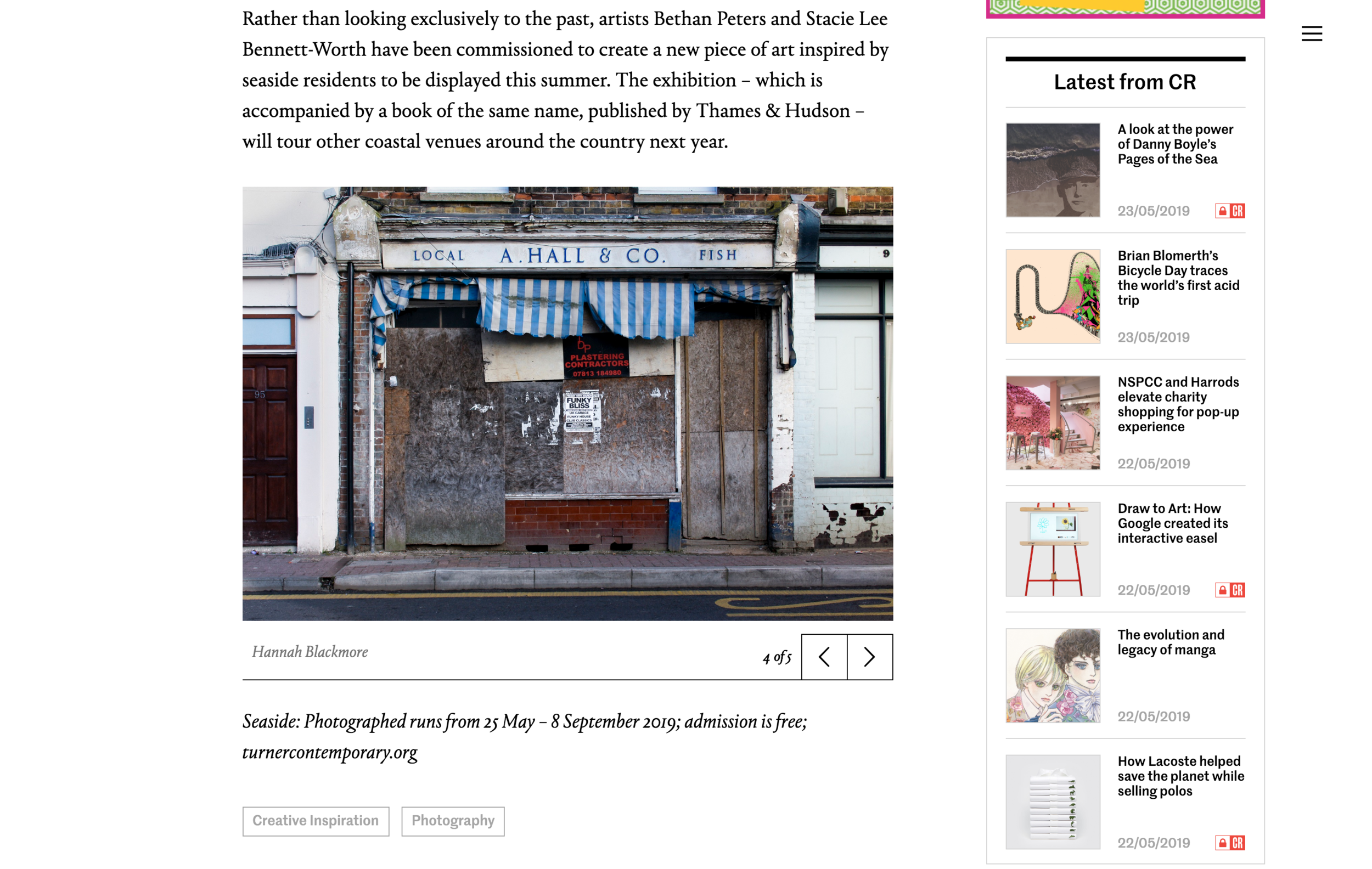Click subscriber lock badge on Lacoste article

click(1229, 843)
